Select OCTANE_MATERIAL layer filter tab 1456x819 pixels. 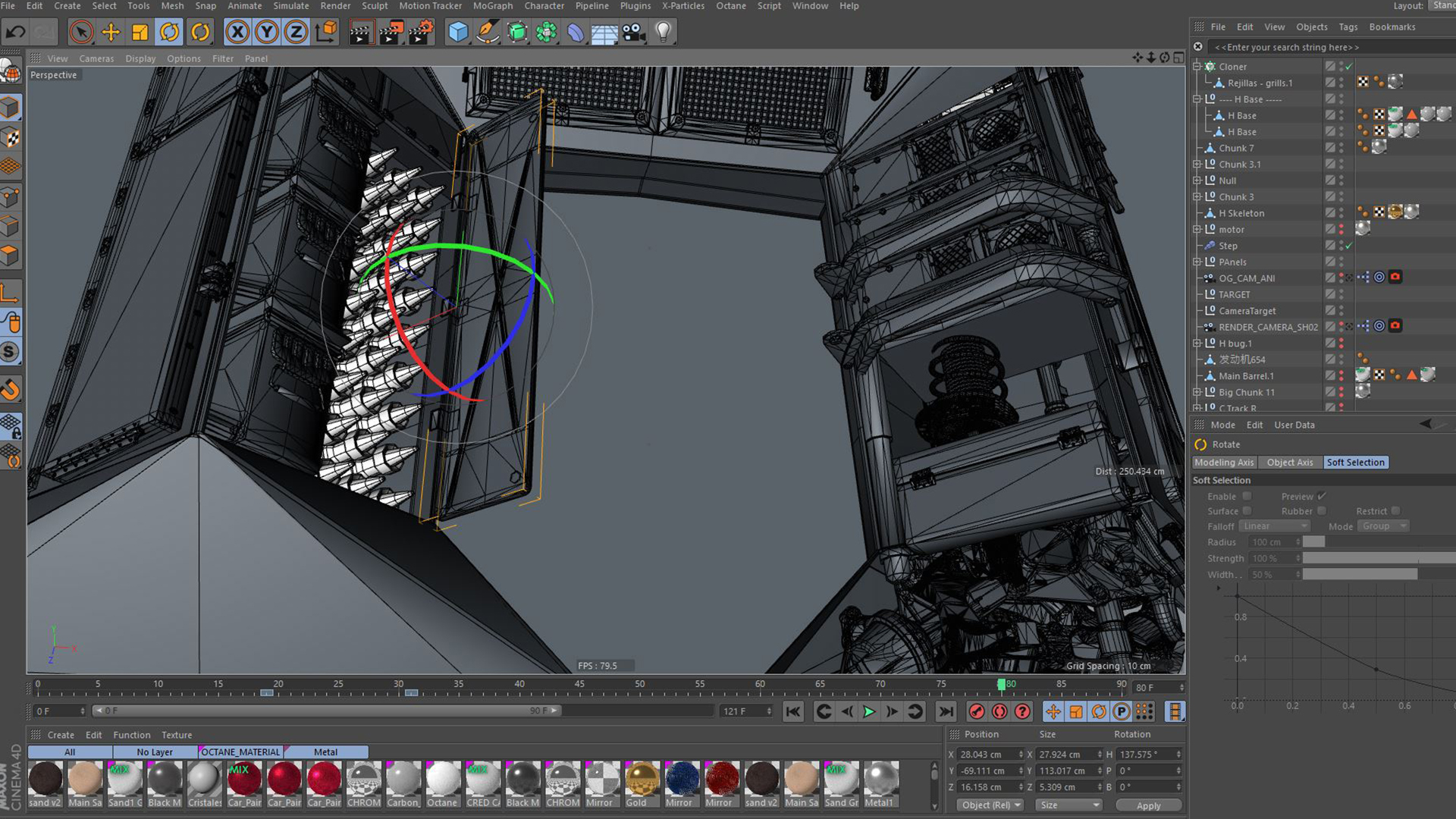[x=240, y=752]
